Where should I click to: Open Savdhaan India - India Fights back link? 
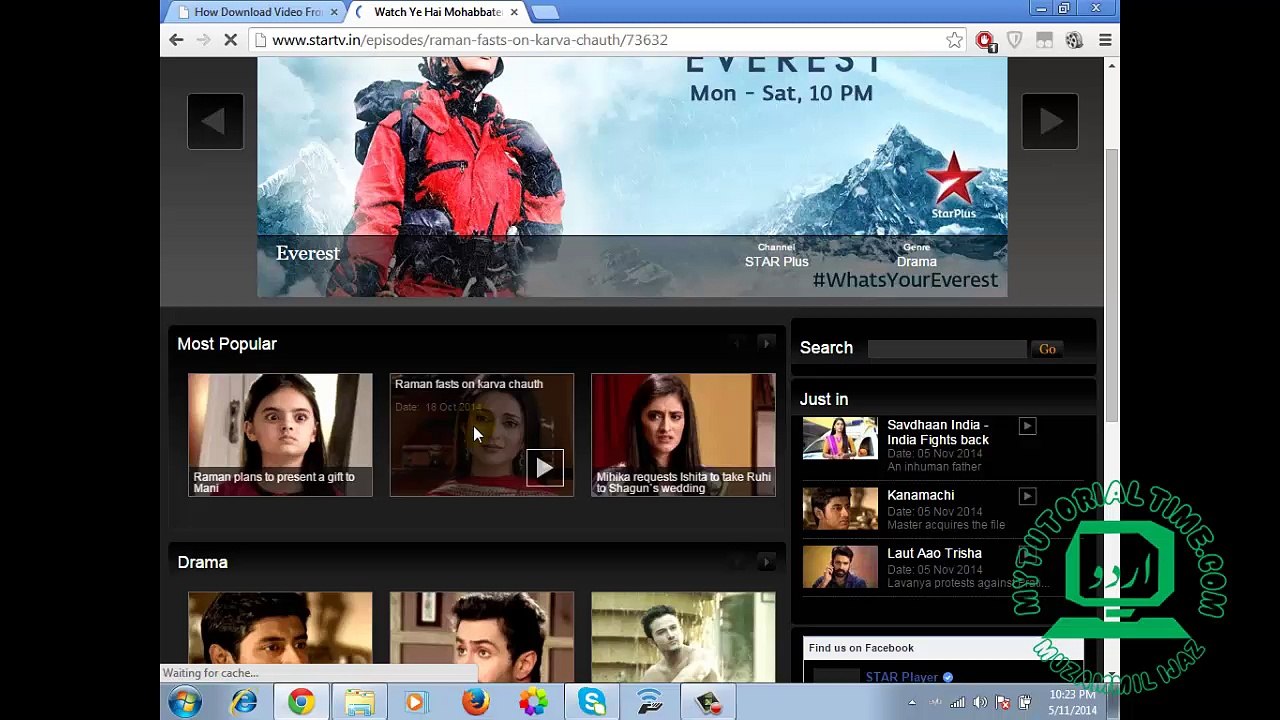[938, 432]
